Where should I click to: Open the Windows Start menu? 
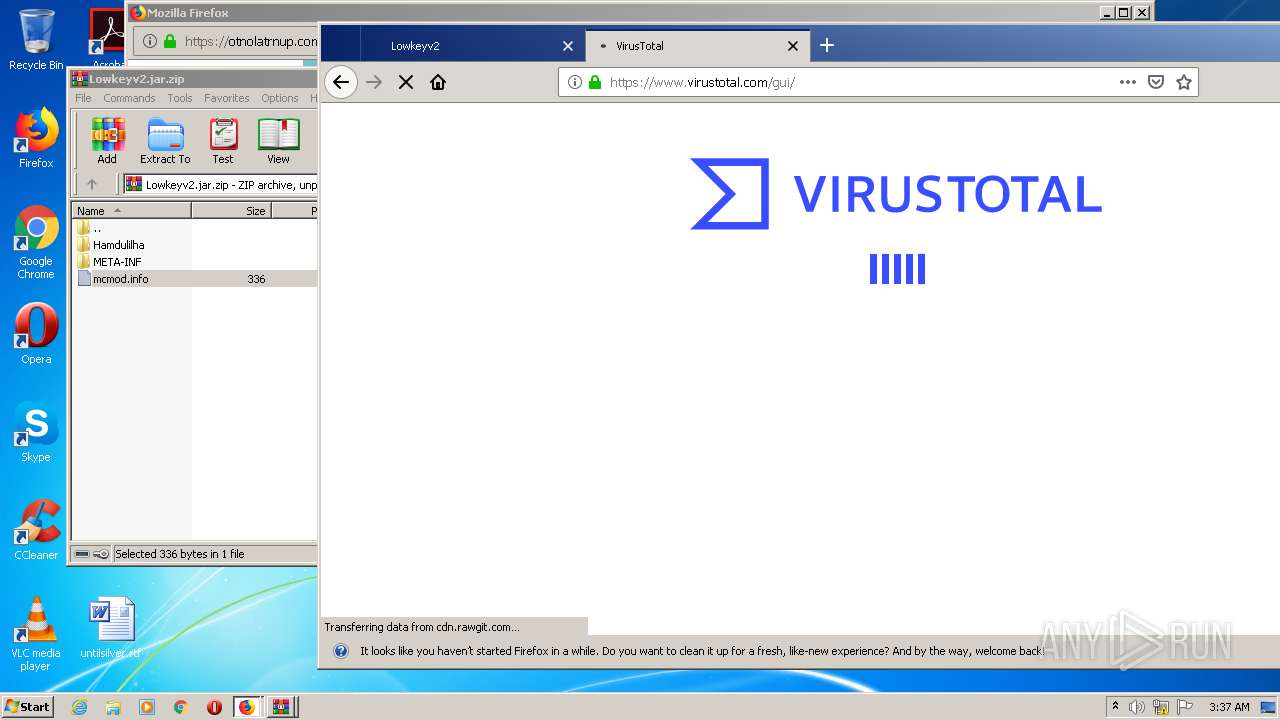pyautogui.click(x=28, y=706)
